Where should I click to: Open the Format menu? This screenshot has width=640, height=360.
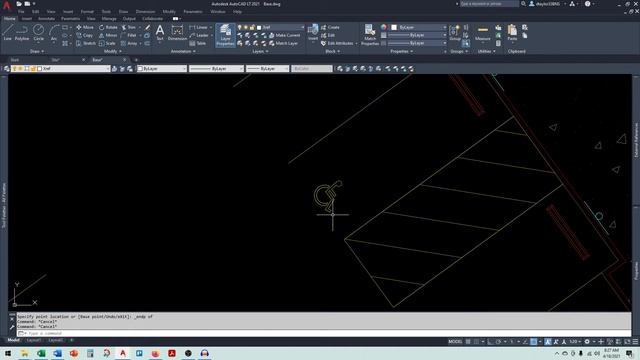(87, 12)
